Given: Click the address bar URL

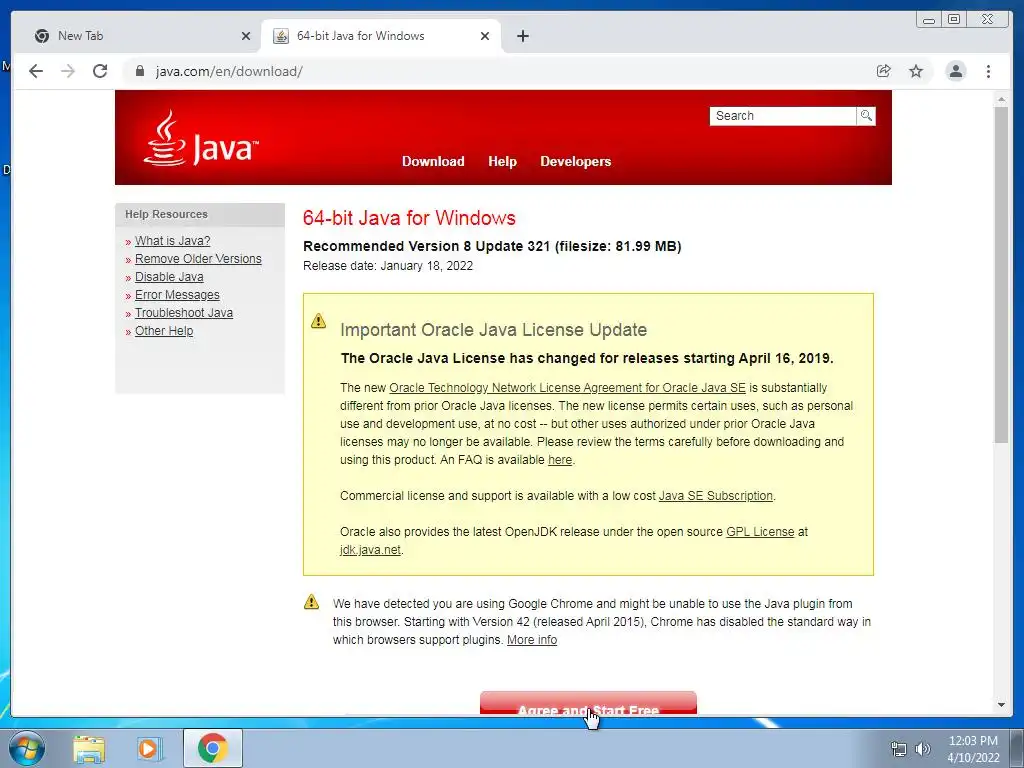Looking at the screenshot, I should (229, 71).
